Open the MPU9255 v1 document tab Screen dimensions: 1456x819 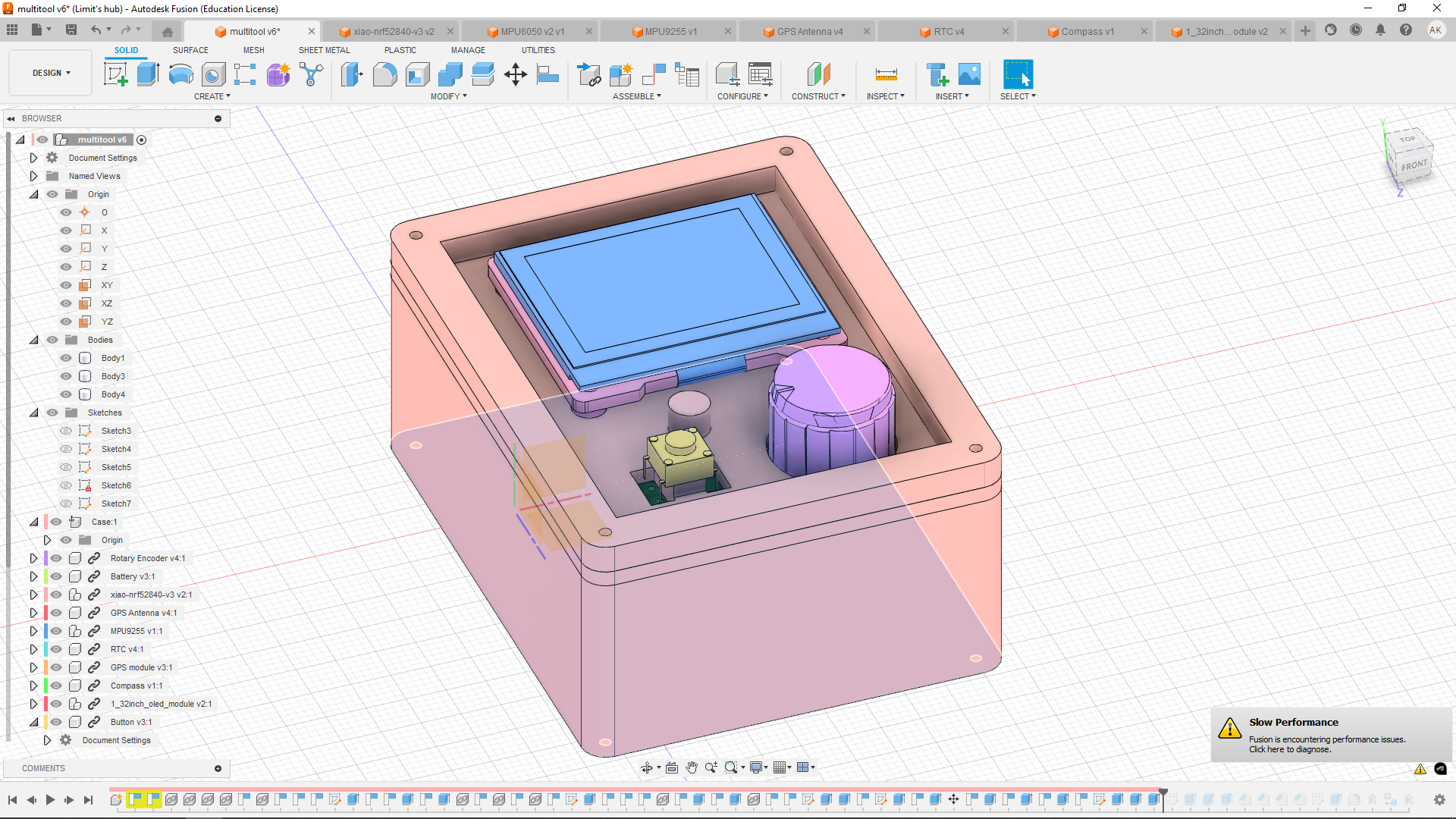point(670,31)
